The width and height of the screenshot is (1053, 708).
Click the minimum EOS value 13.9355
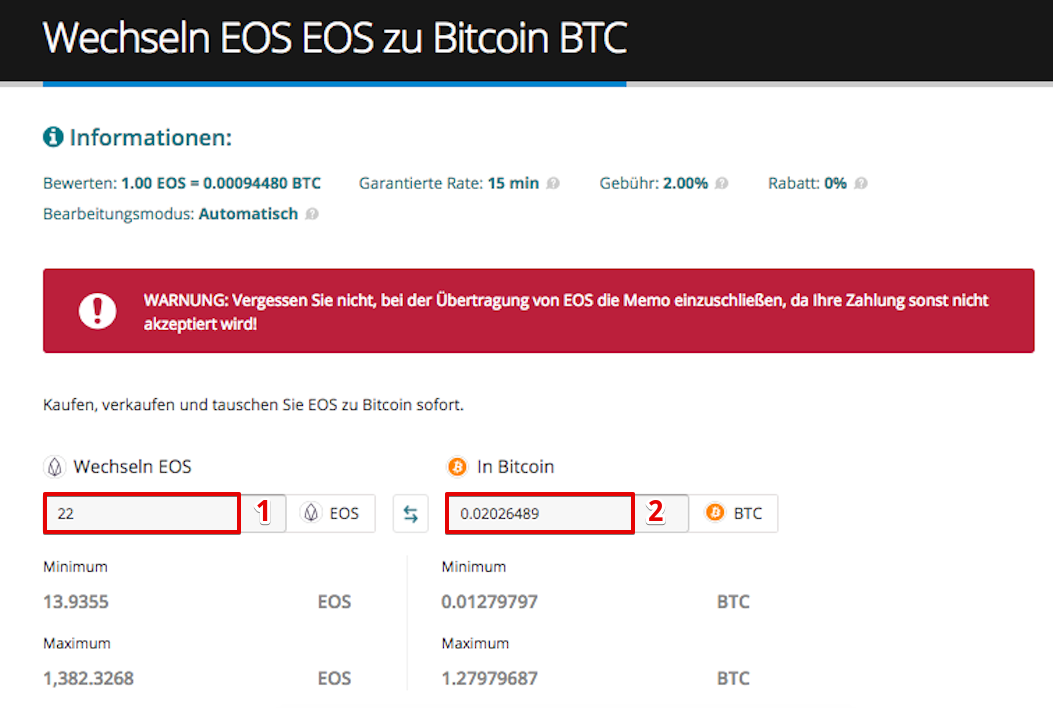[76, 602]
